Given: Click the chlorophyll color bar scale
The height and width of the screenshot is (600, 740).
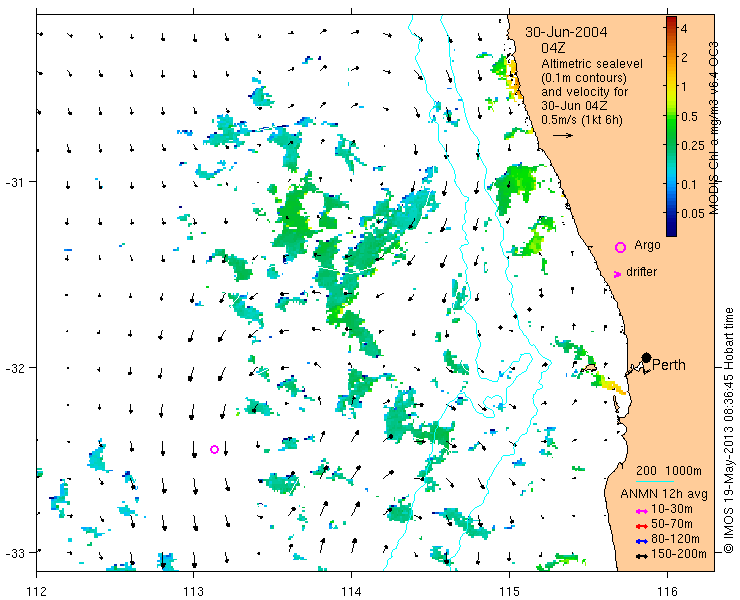Looking at the screenshot, I should click(x=671, y=126).
